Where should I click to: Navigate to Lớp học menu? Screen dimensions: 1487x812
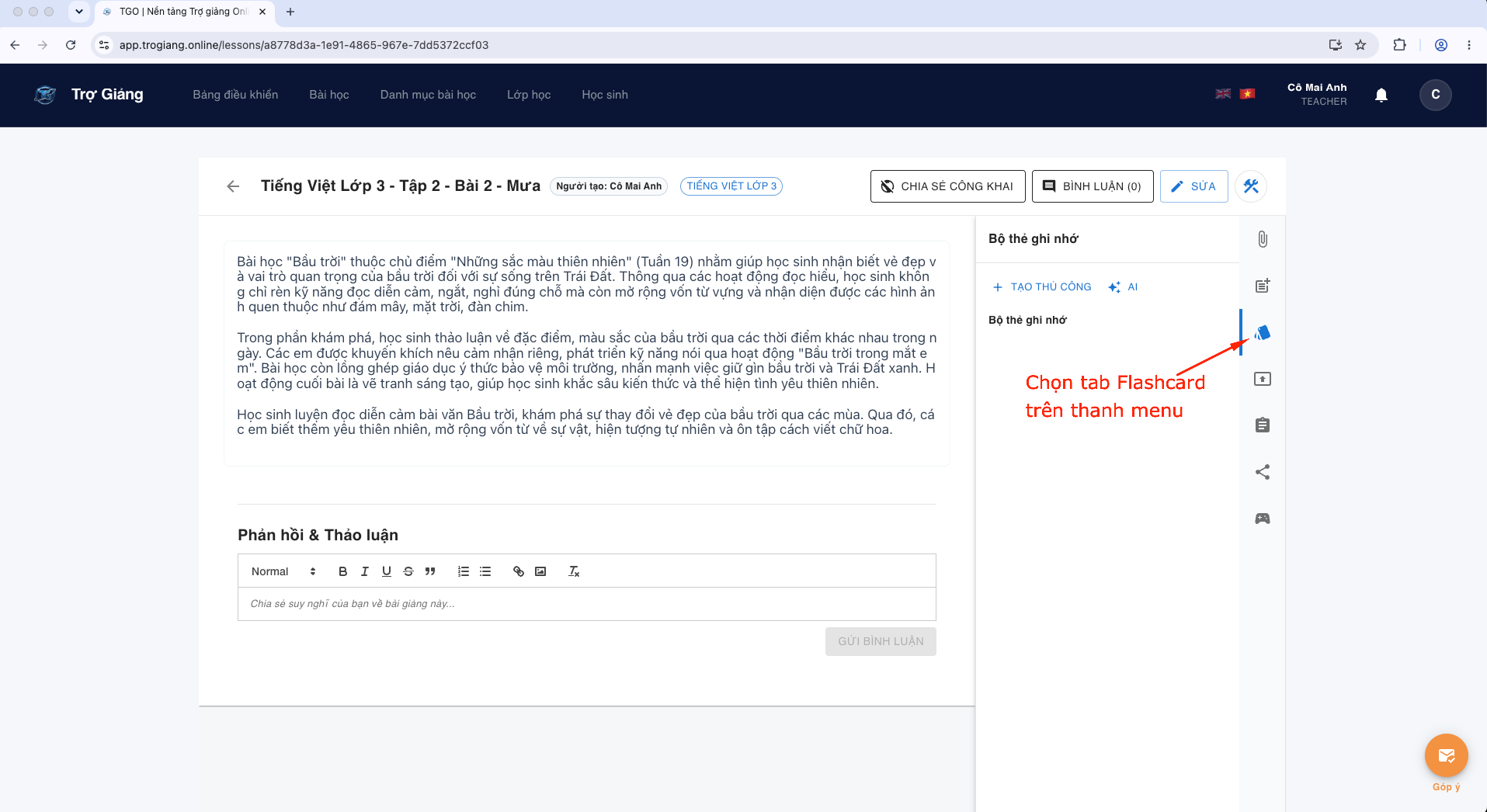[x=529, y=95]
